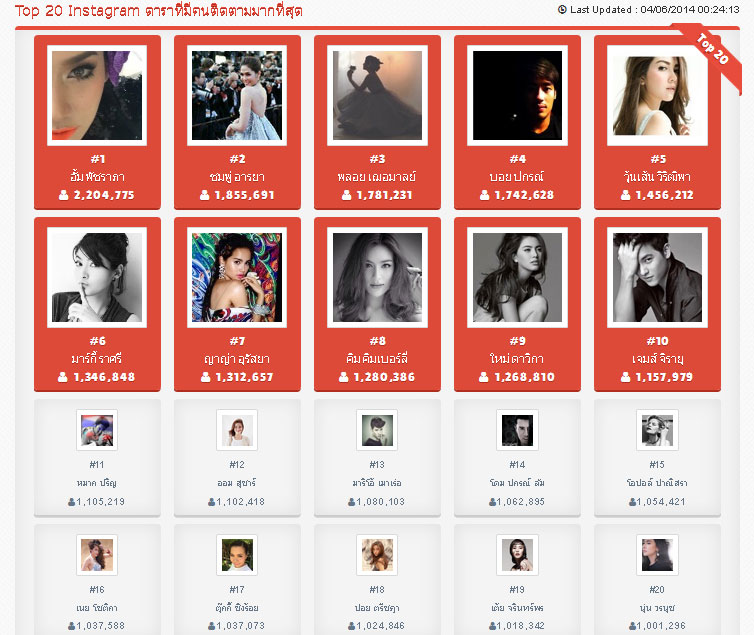Click the Top 20 Instagram page heading
This screenshot has height=635, width=754.
159,11
